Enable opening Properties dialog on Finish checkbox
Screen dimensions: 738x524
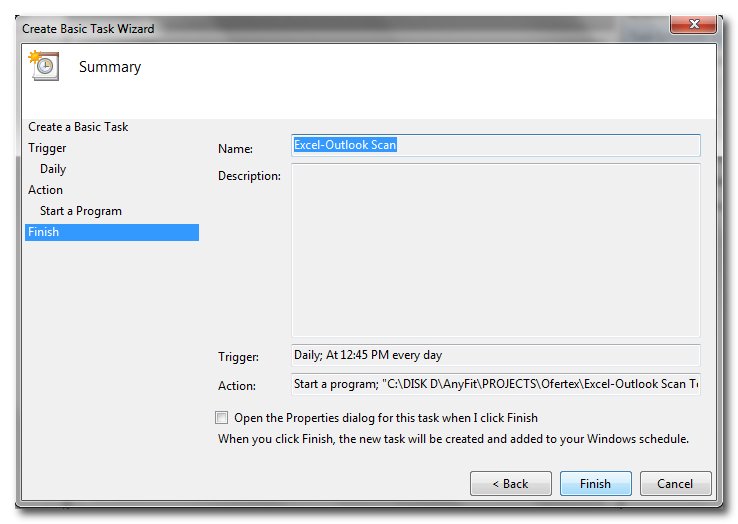pyautogui.click(x=221, y=418)
